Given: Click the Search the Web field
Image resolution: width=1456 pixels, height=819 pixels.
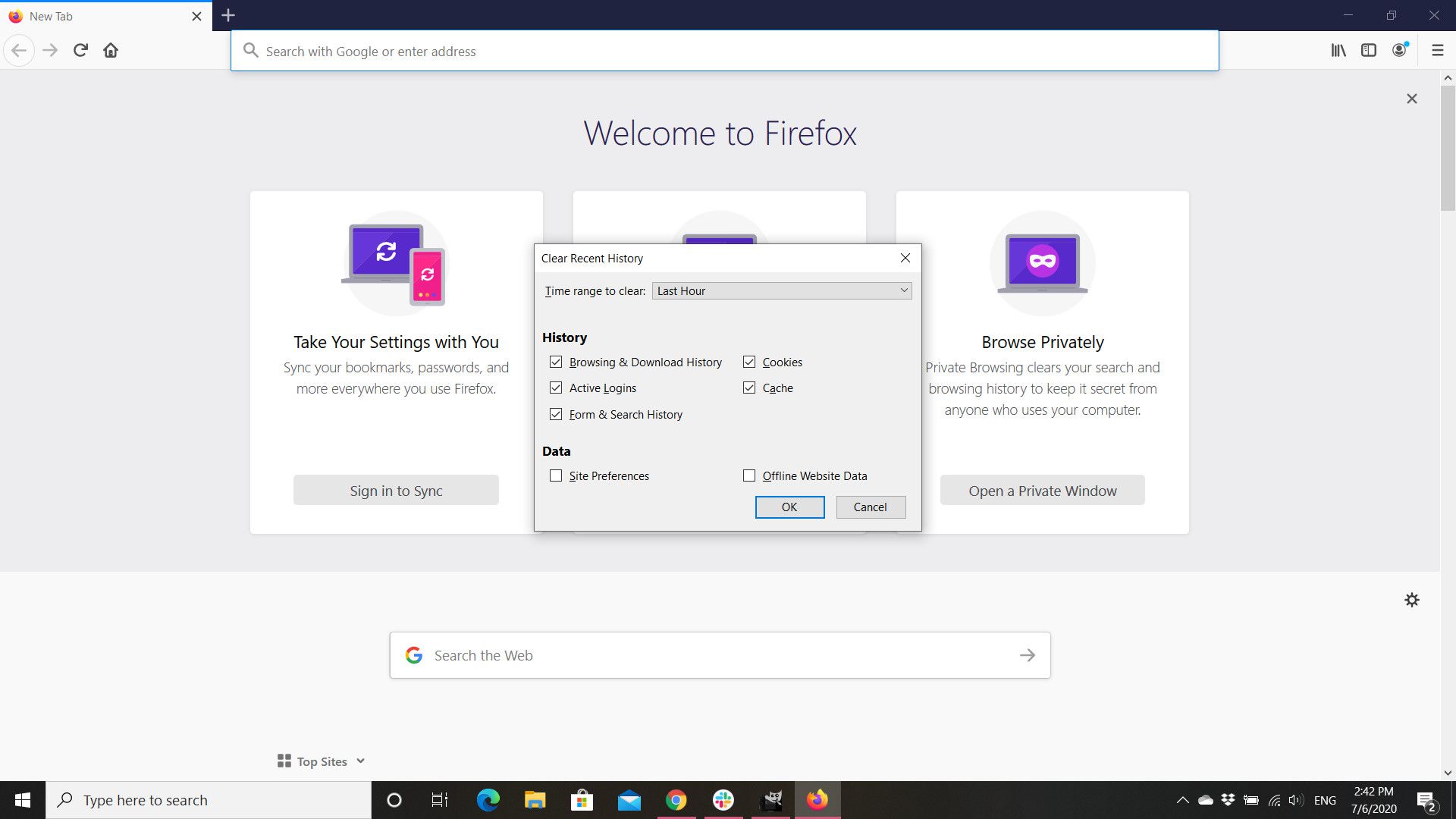Looking at the screenshot, I should (x=720, y=655).
